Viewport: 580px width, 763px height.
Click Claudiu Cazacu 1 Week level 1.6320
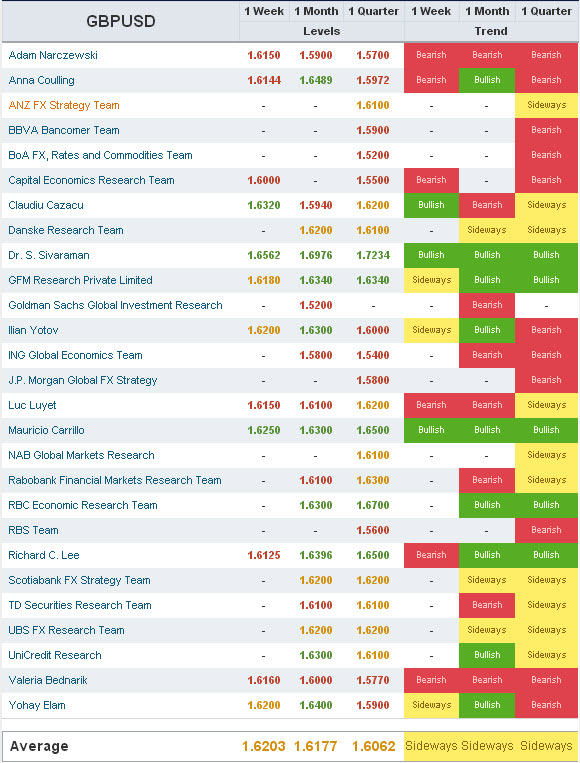coord(264,205)
